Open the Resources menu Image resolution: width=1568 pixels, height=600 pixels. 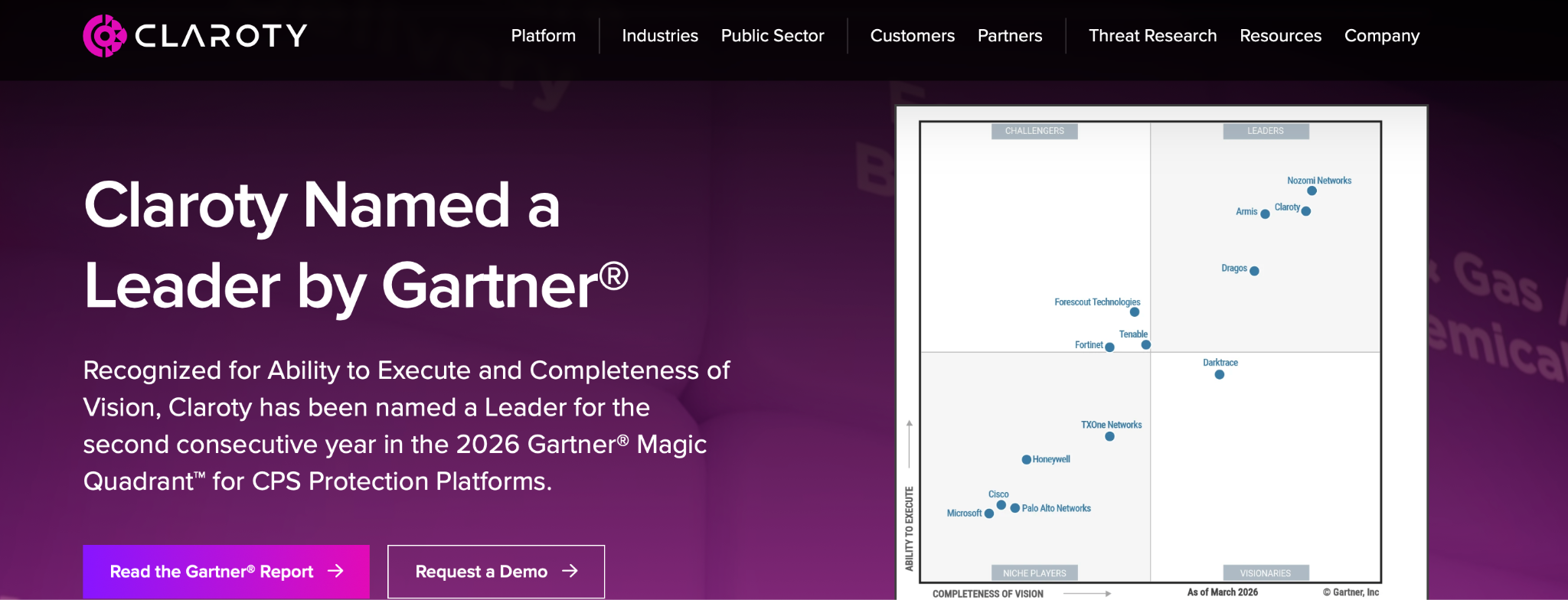[1280, 36]
